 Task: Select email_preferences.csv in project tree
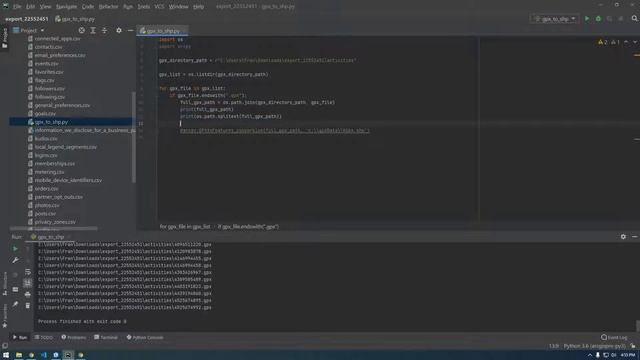(60, 55)
